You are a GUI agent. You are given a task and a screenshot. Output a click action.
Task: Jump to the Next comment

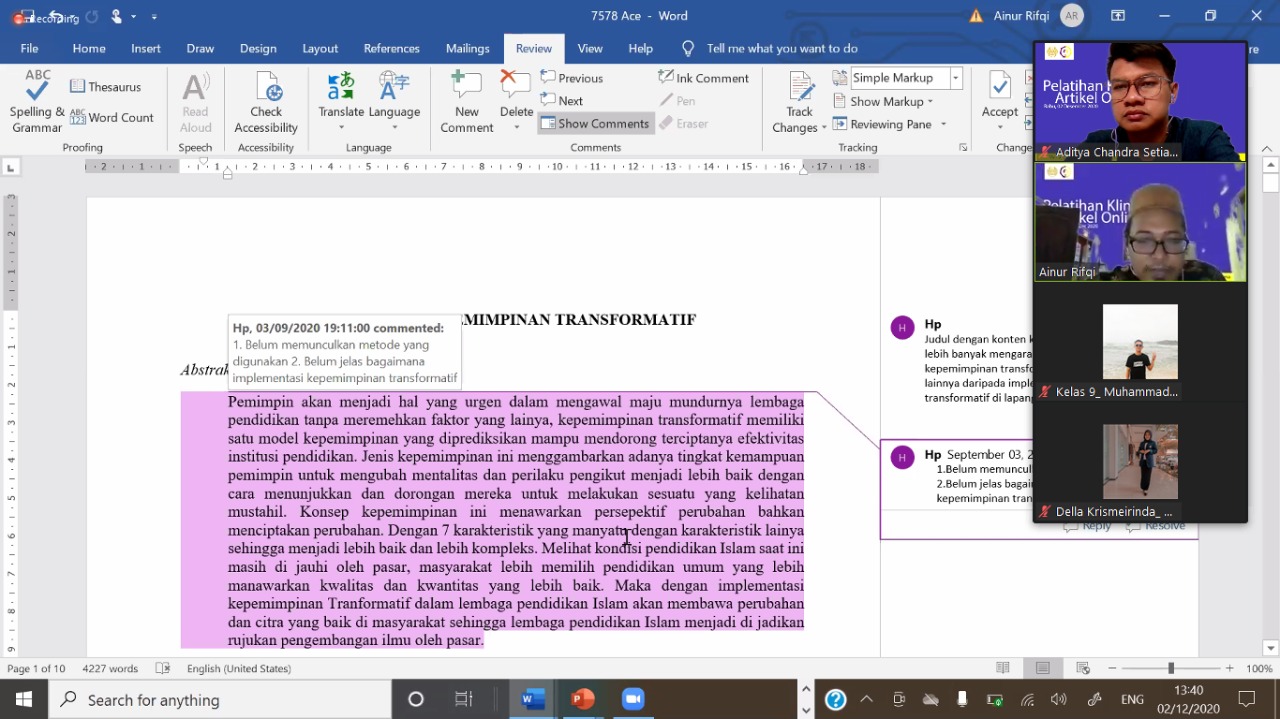(x=562, y=101)
